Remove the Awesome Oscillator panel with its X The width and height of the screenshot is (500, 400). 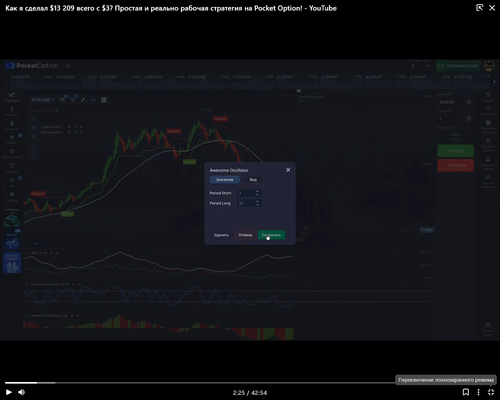click(78, 315)
